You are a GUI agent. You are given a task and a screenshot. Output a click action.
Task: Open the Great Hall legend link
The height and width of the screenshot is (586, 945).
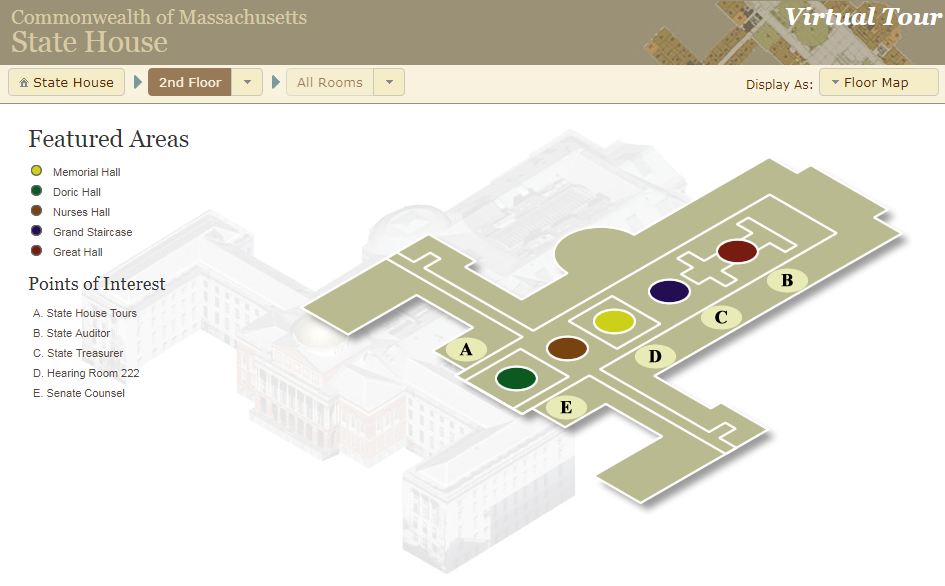pyautogui.click(x=78, y=251)
